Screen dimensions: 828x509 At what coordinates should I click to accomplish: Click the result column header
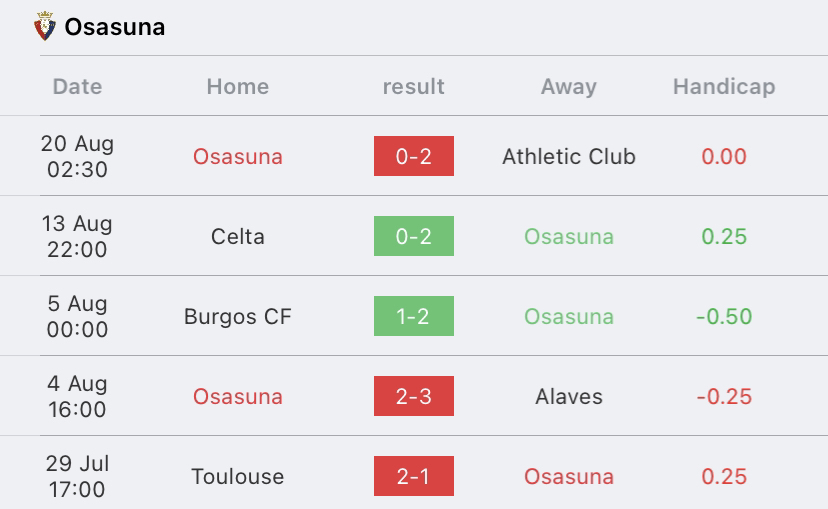[413, 86]
